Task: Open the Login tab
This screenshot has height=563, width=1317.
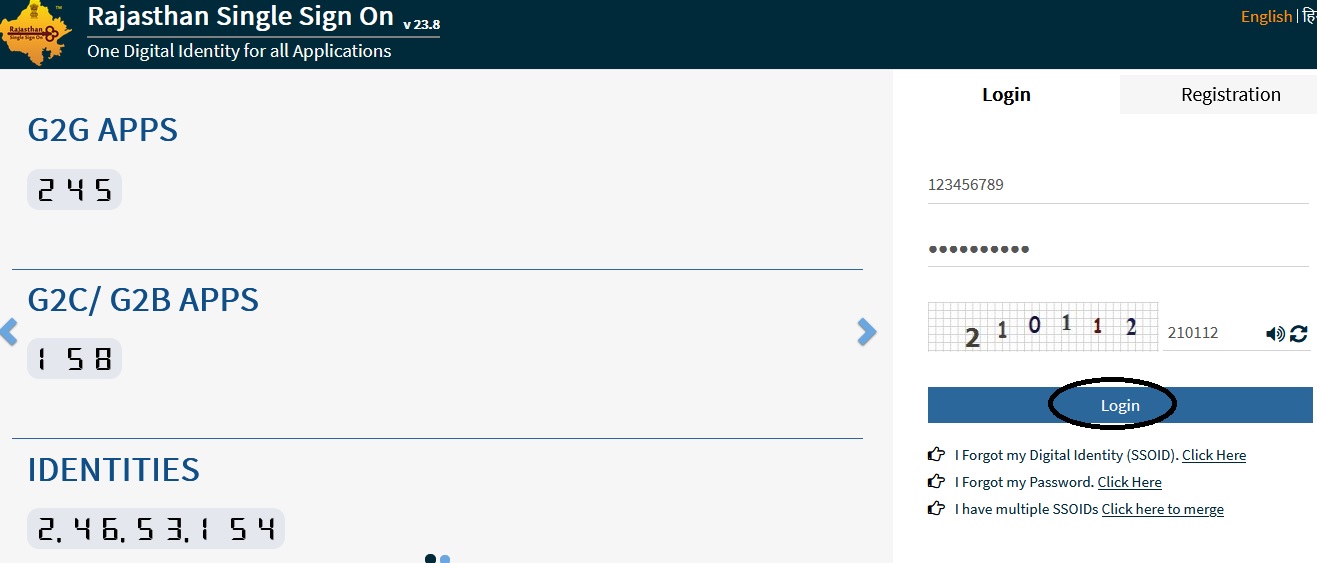Action: coord(1006,94)
